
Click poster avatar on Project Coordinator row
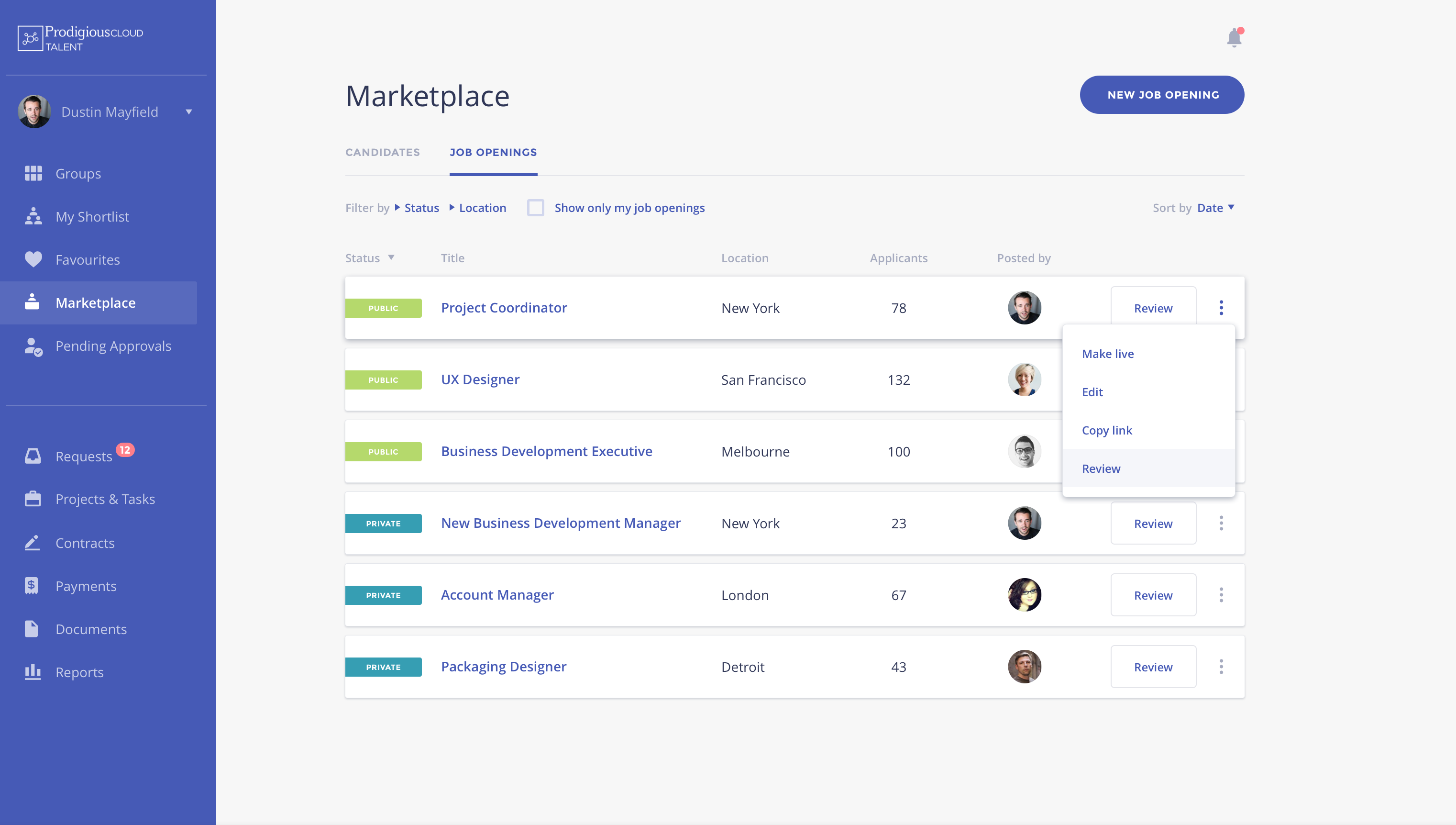click(x=1025, y=308)
